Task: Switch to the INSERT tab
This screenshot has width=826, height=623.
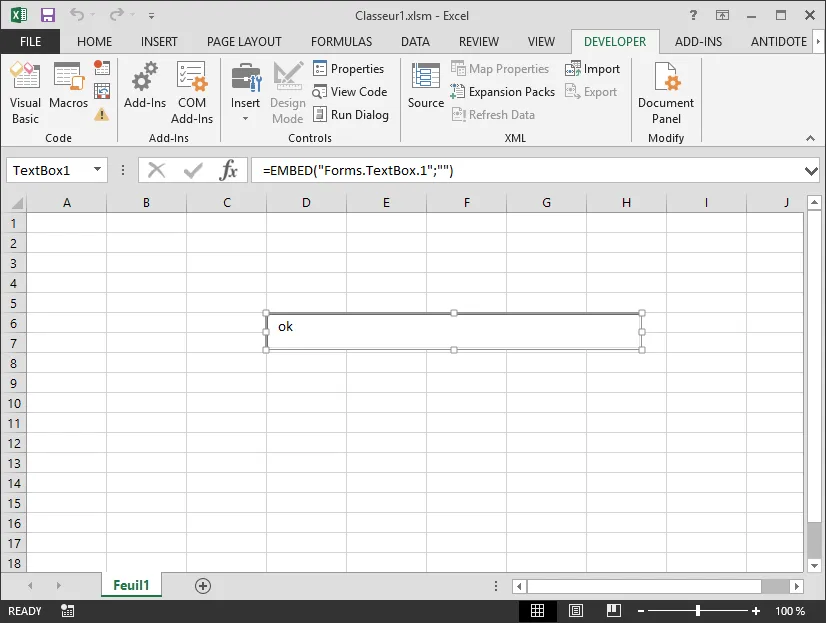Action: (x=159, y=42)
